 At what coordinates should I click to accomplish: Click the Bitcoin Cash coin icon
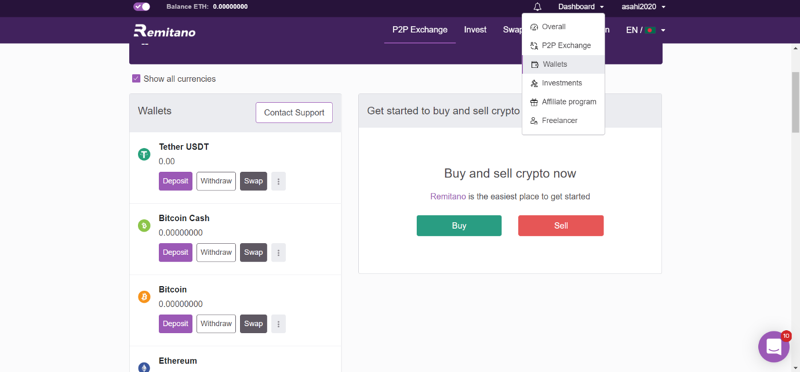[144, 225]
